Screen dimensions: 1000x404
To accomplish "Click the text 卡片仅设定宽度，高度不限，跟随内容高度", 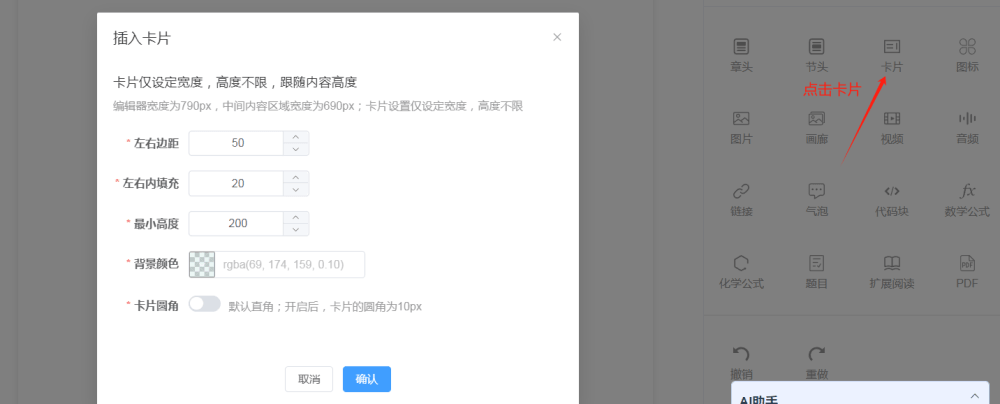I will point(235,82).
